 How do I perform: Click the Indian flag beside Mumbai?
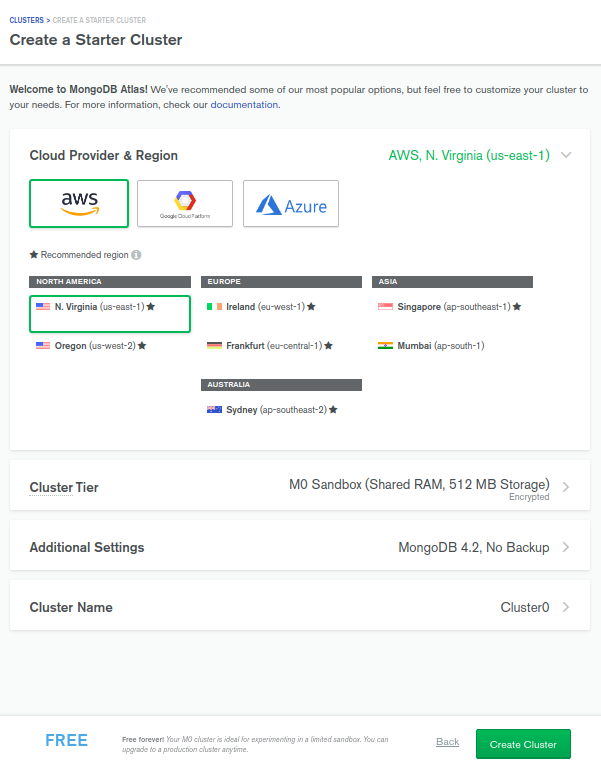tap(385, 346)
